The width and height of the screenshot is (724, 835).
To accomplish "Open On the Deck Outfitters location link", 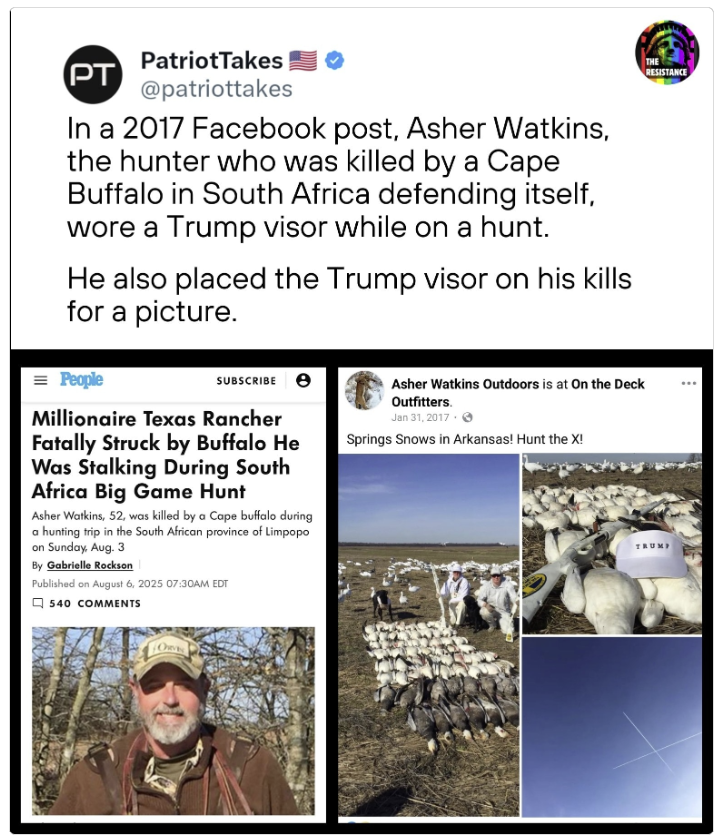I will pos(518,392).
